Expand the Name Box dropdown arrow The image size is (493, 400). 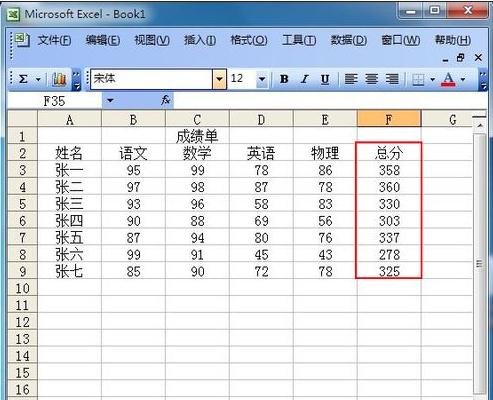pos(110,100)
